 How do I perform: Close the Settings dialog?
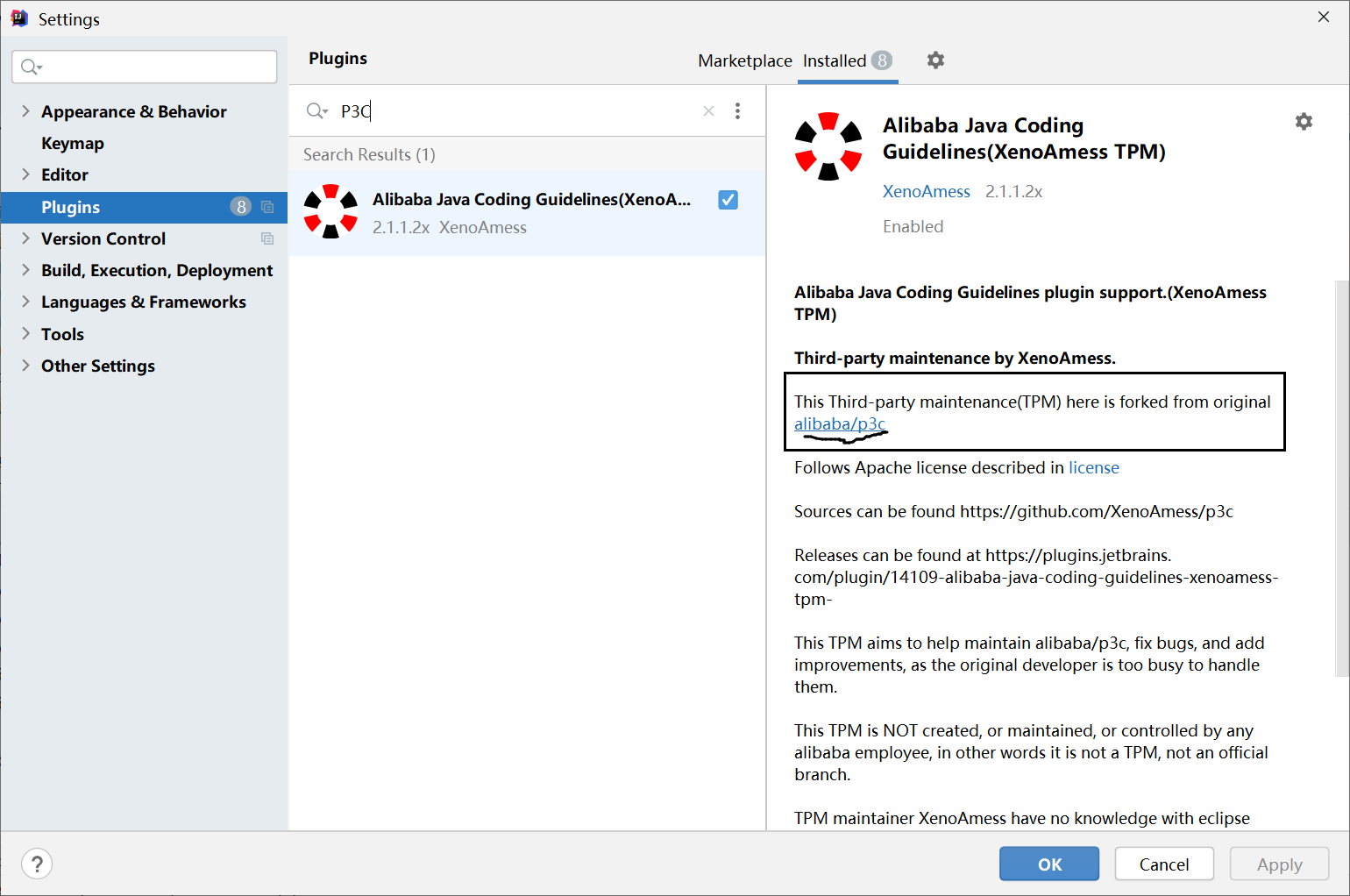(1324, 17)
